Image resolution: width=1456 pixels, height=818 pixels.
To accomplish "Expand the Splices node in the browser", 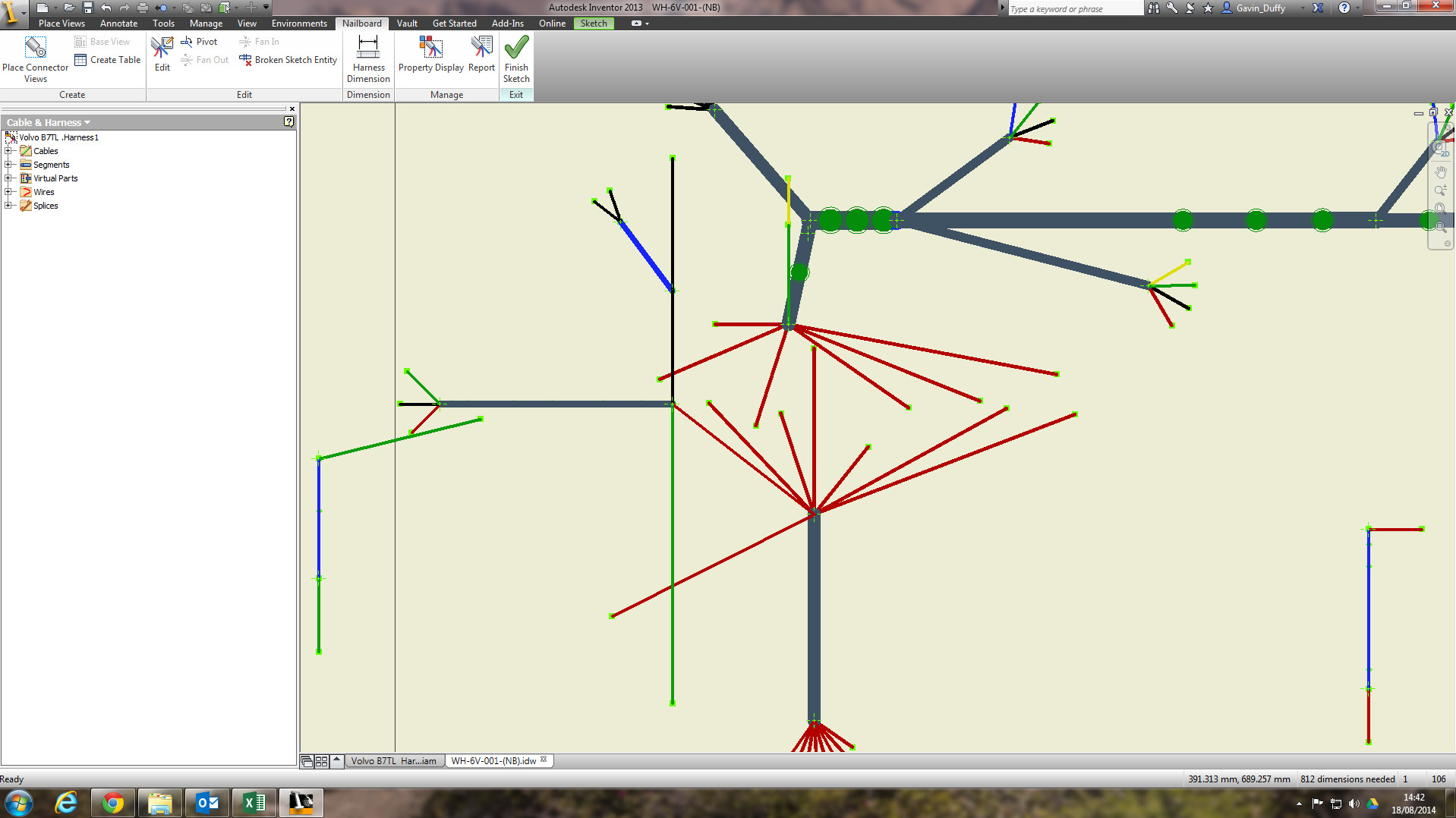I will click(x=8, y=206).
